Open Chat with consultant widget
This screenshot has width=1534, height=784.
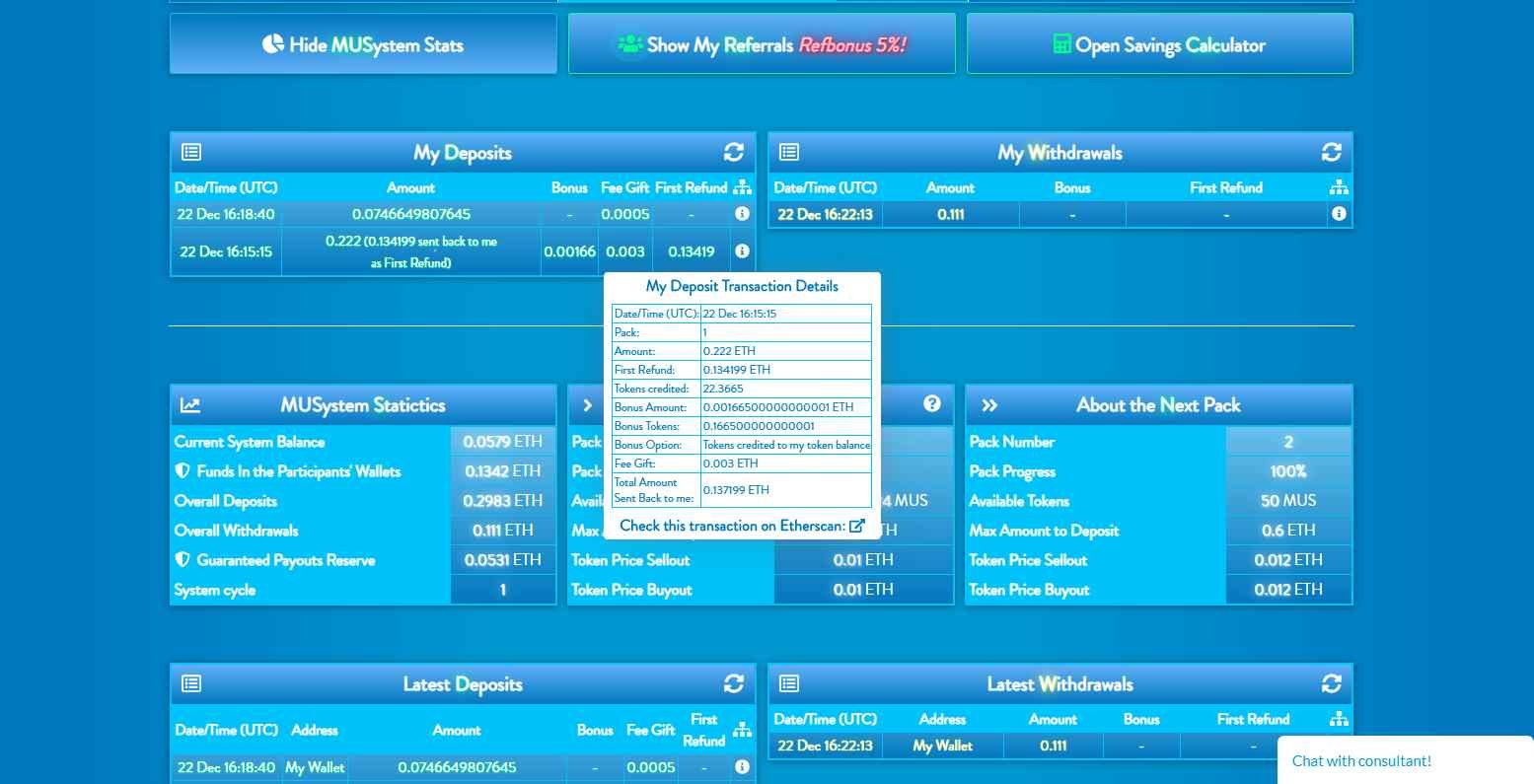(x=1405, y=760)
